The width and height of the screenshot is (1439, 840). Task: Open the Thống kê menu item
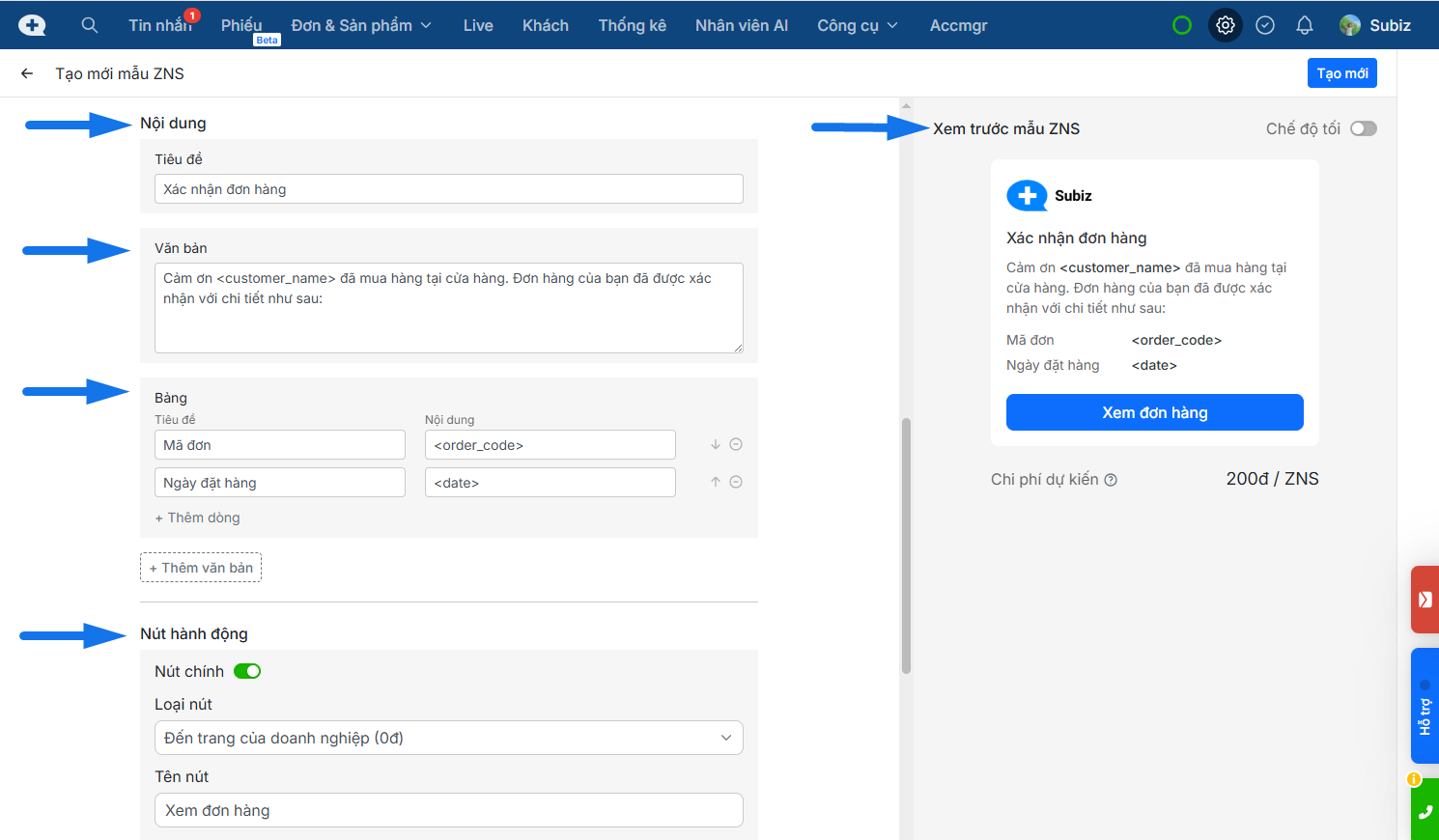pyautogui.click(x=632, y=25)
